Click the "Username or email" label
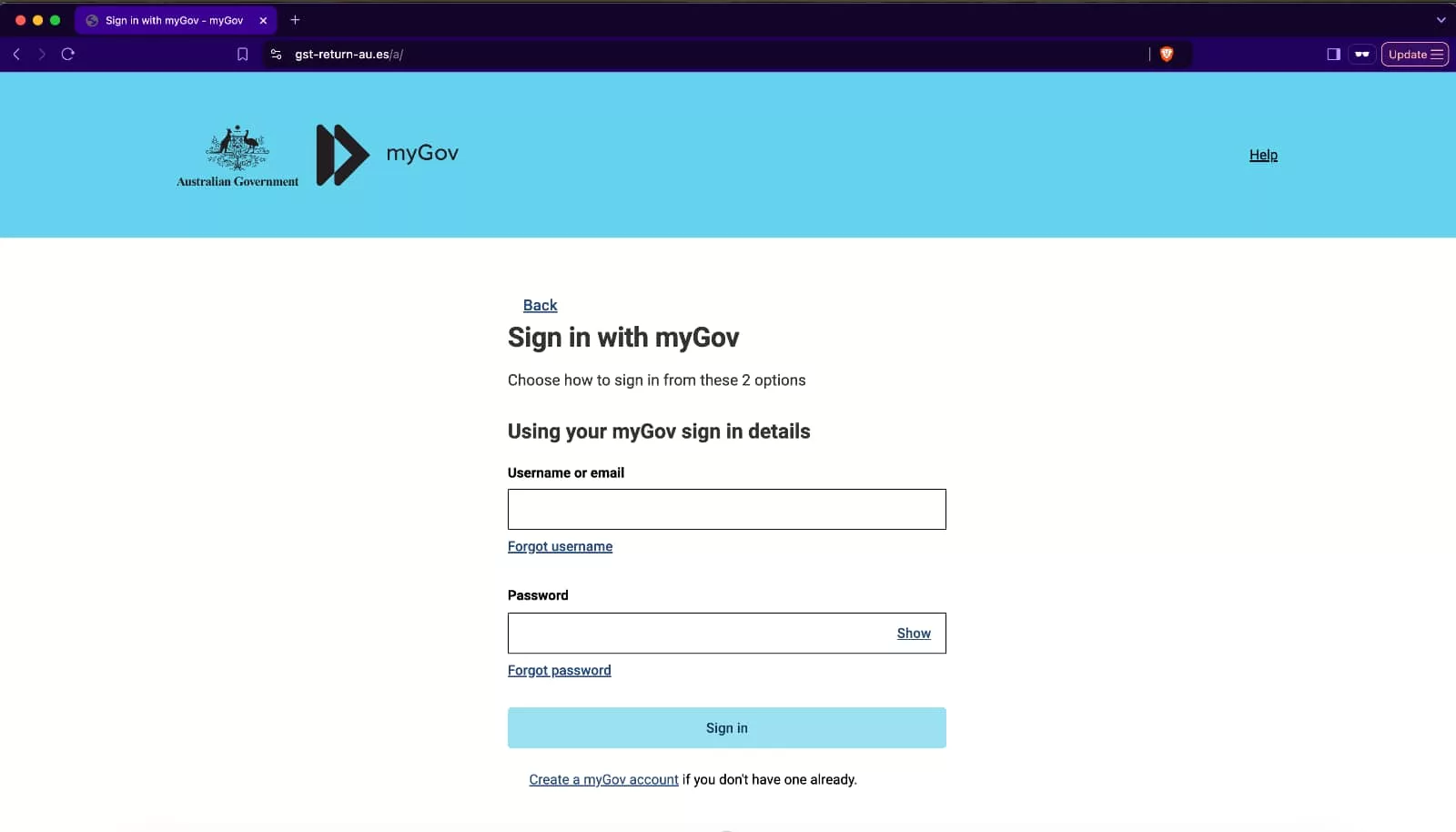This screenshot has height=832, width=1456. 566,473
